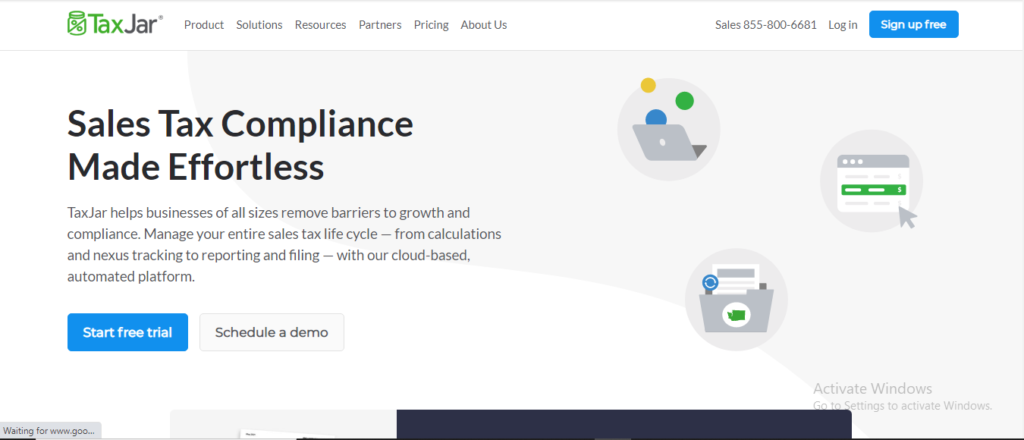Open the About Us menu
Image resolution: width=1024 pixels, height=440 pixels.
[x=484, y=25]
